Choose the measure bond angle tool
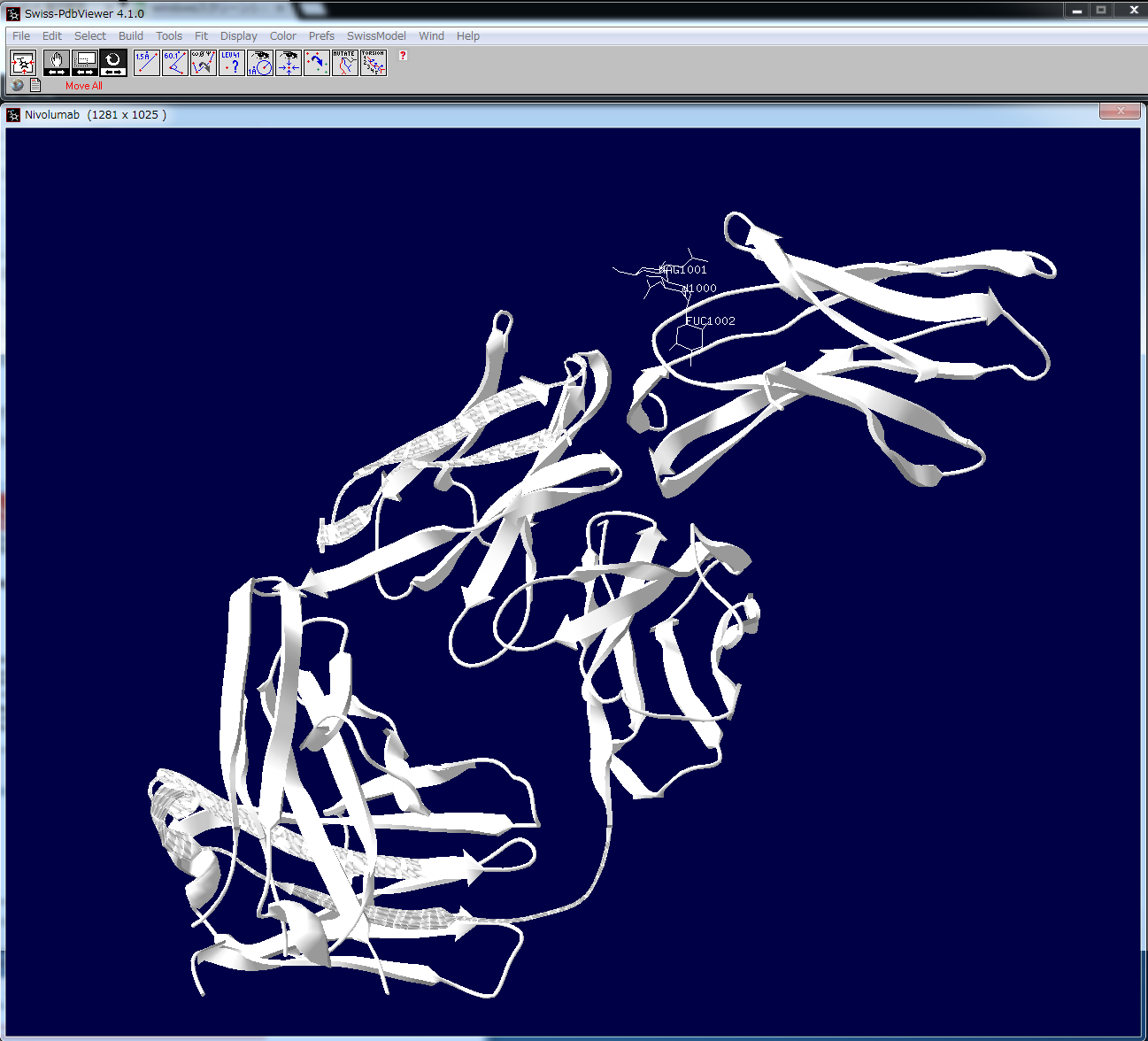The image size is (1148, 1041). point(175,63)
